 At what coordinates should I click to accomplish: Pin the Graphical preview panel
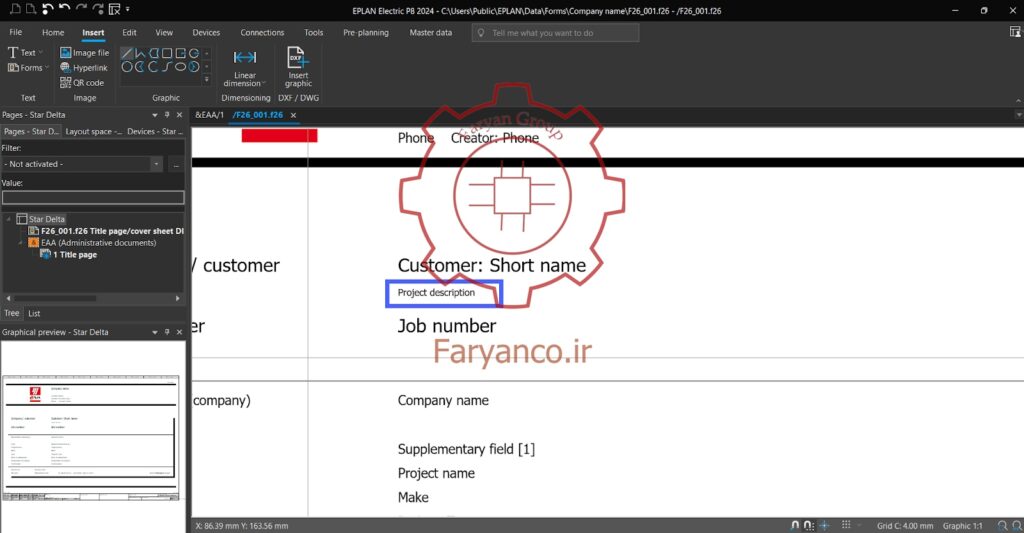tap(167, 332)
